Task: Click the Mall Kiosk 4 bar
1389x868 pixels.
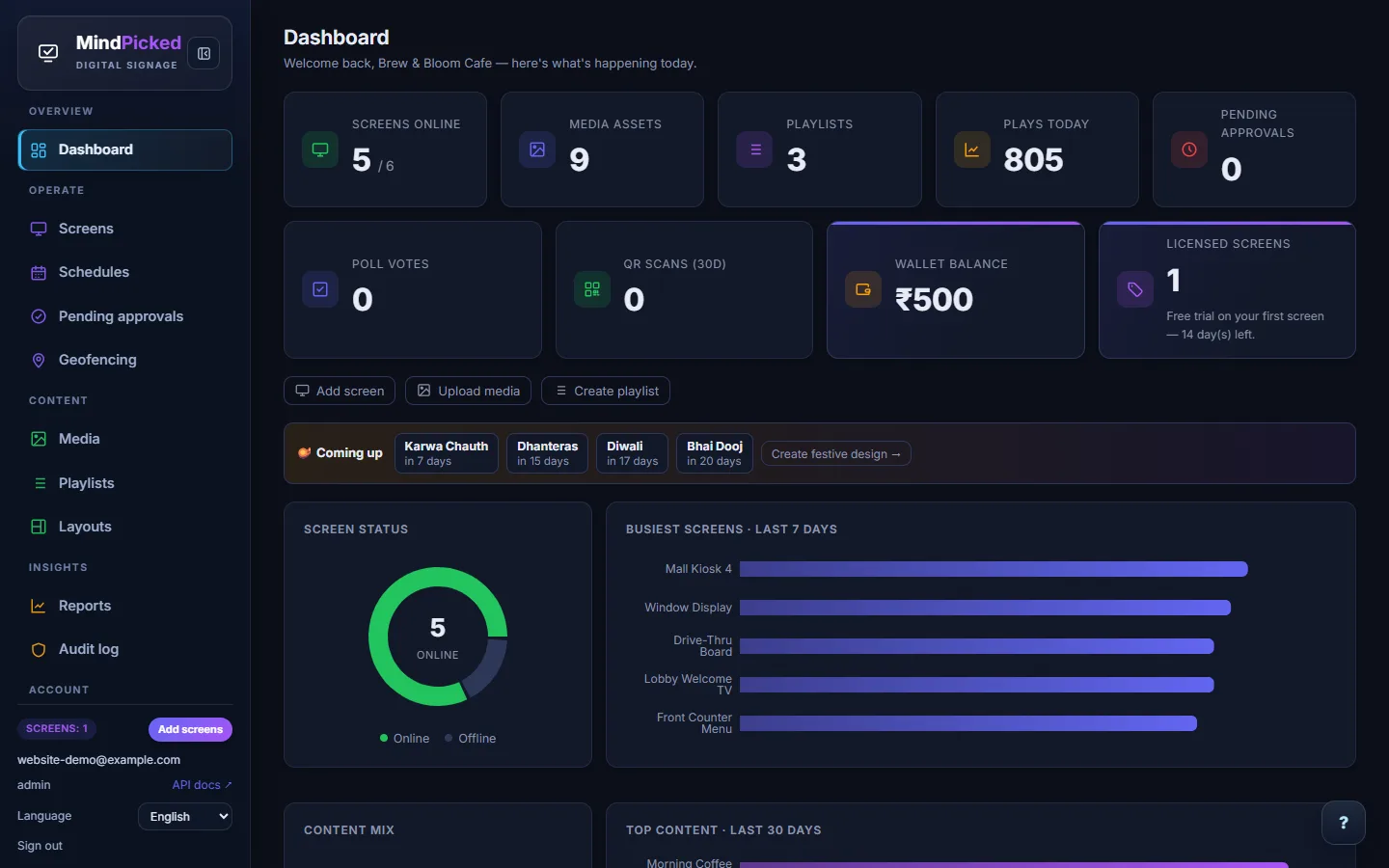Action: tap(994, 569)
